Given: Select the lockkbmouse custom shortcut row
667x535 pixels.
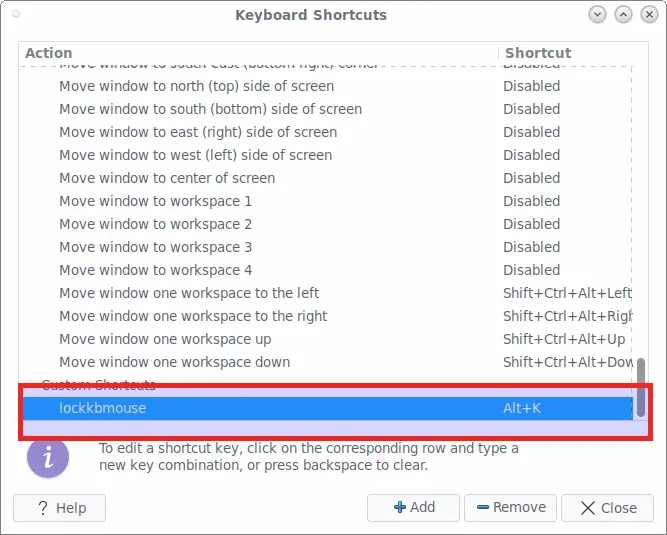Looking at the screenshot, I should (103, 408).
